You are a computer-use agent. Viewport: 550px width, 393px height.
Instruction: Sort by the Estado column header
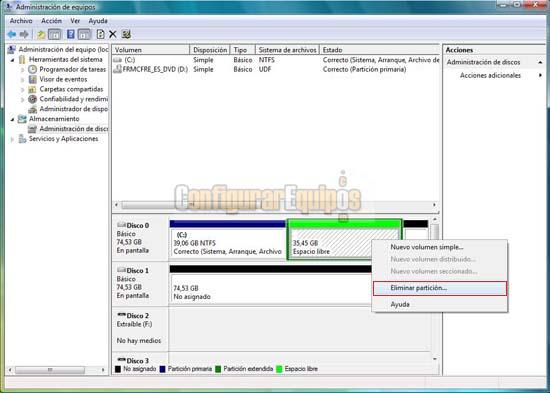pyautogui.click(x=380, y=50)
